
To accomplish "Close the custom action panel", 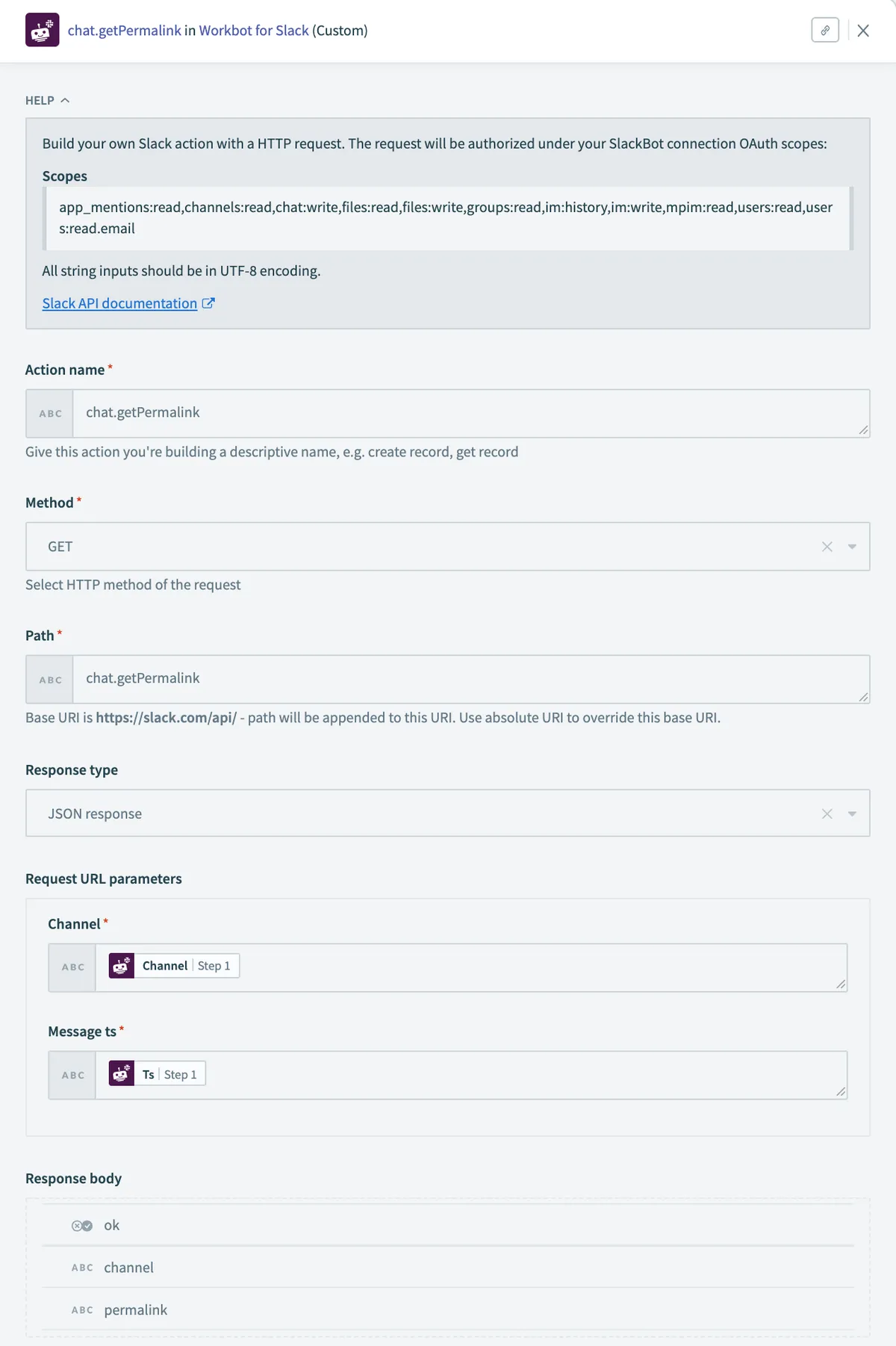I will [863, 31].
